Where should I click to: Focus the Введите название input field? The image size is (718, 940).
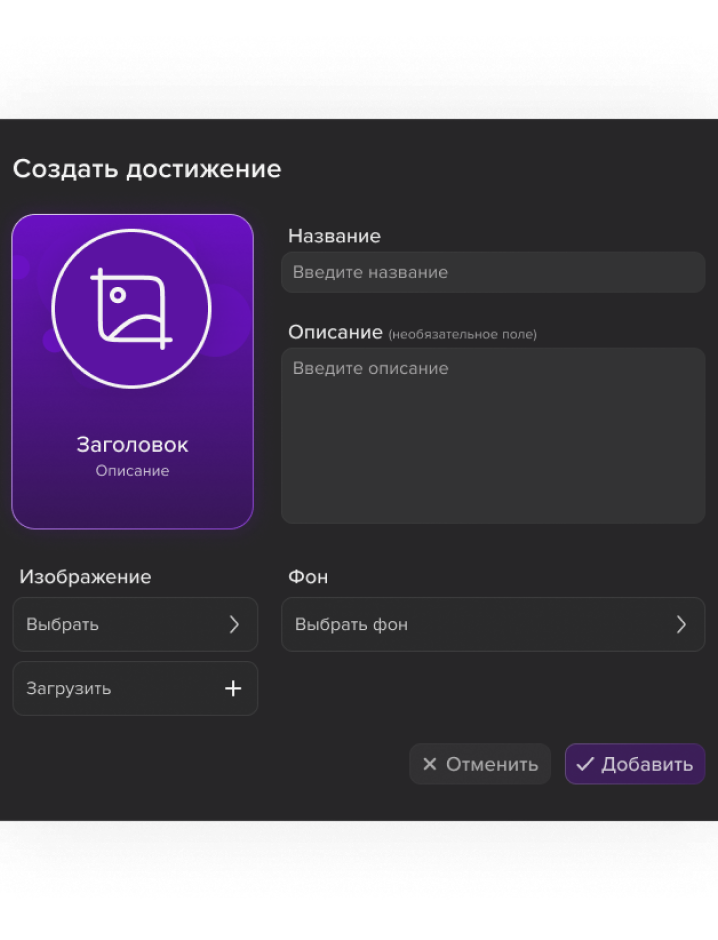[492, 272]
